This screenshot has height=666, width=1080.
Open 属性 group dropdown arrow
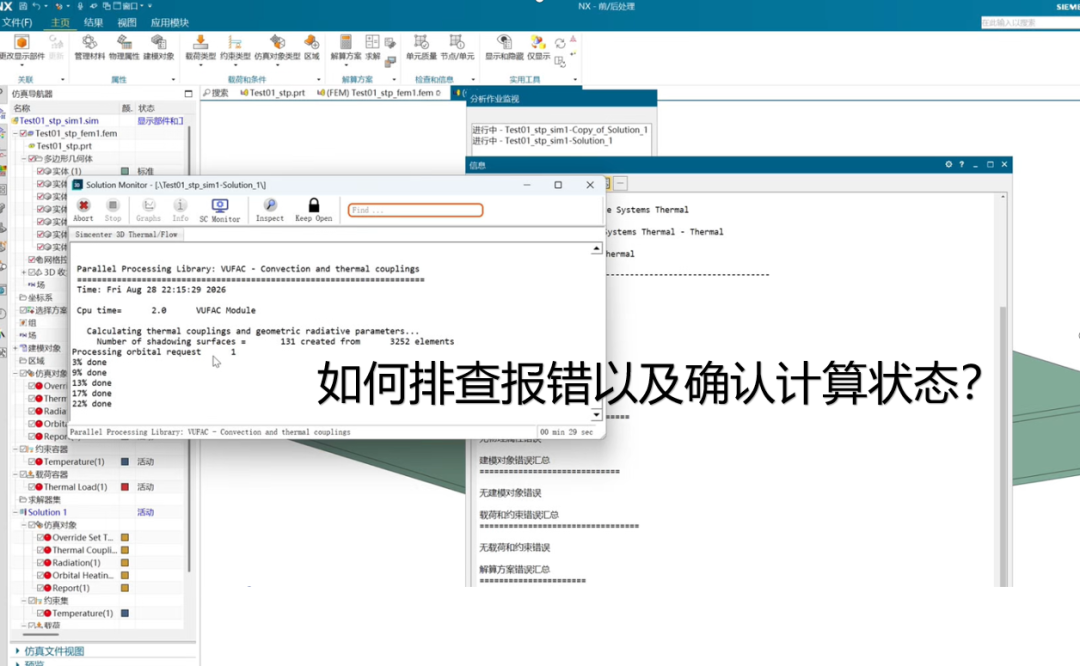173,80
